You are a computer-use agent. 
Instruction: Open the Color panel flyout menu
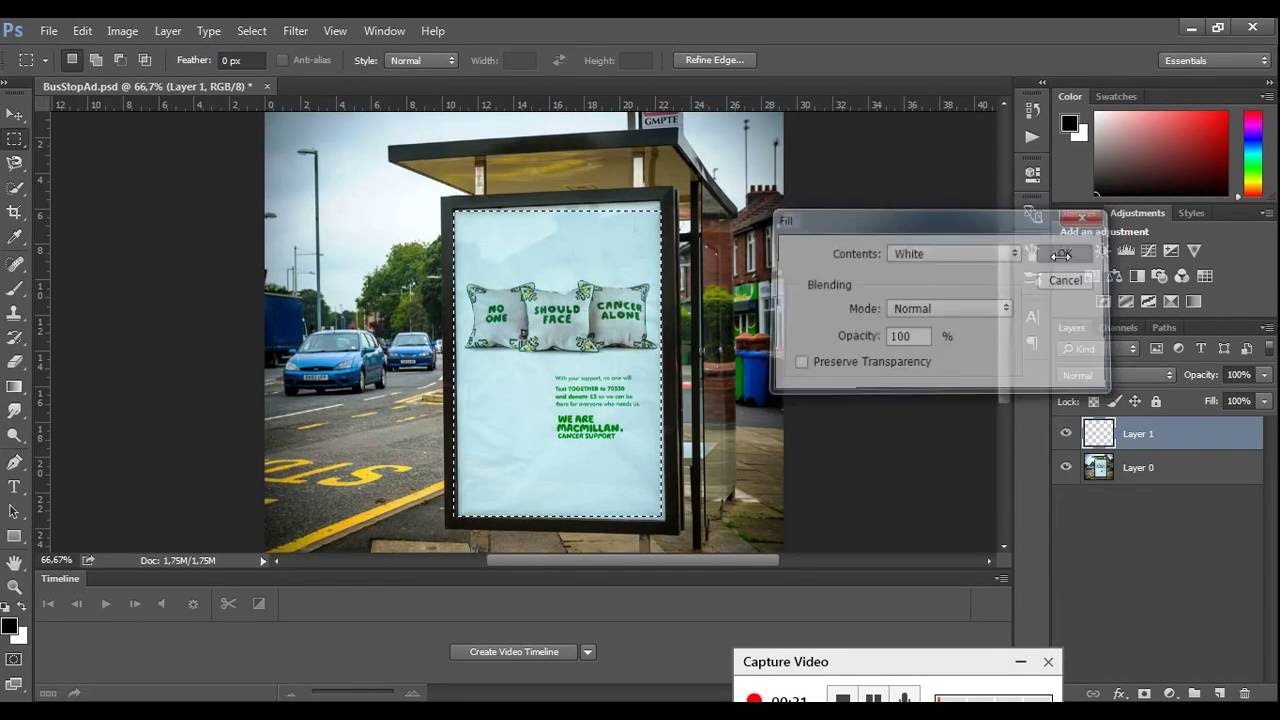[1267, 97]
